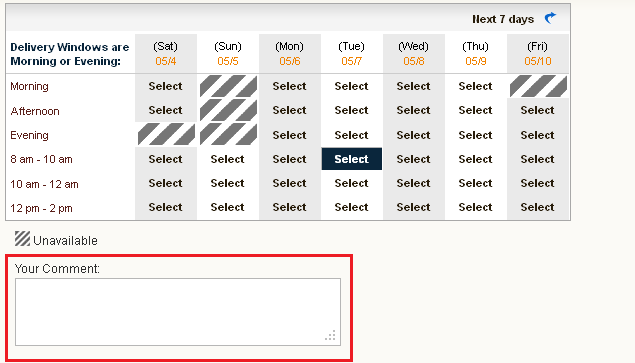The width and height of the screenshot is (635, 363).
Task: Select Tuesday 05/7 Afternoon slot
Action: [x=352, y=110]
